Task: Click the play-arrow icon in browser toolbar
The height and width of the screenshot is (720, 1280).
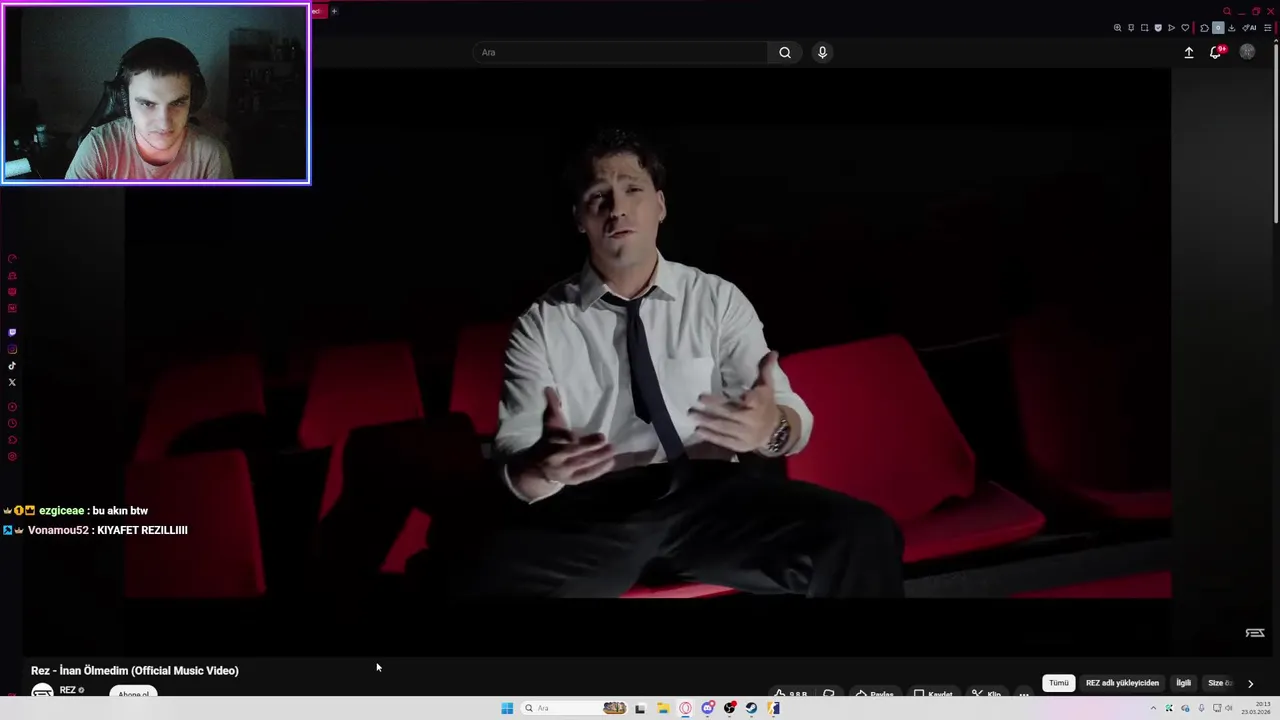Action: tap(1171, 28)
